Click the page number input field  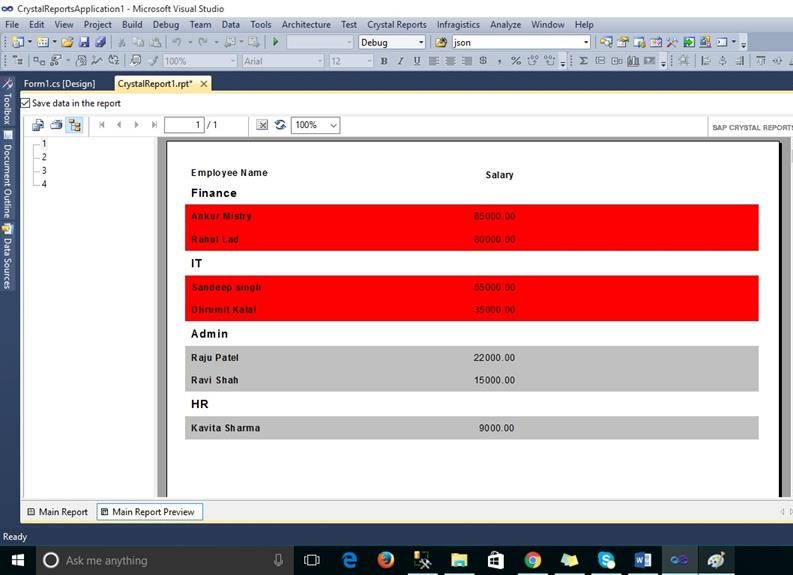pyautogui.click(x=184, y=125)
